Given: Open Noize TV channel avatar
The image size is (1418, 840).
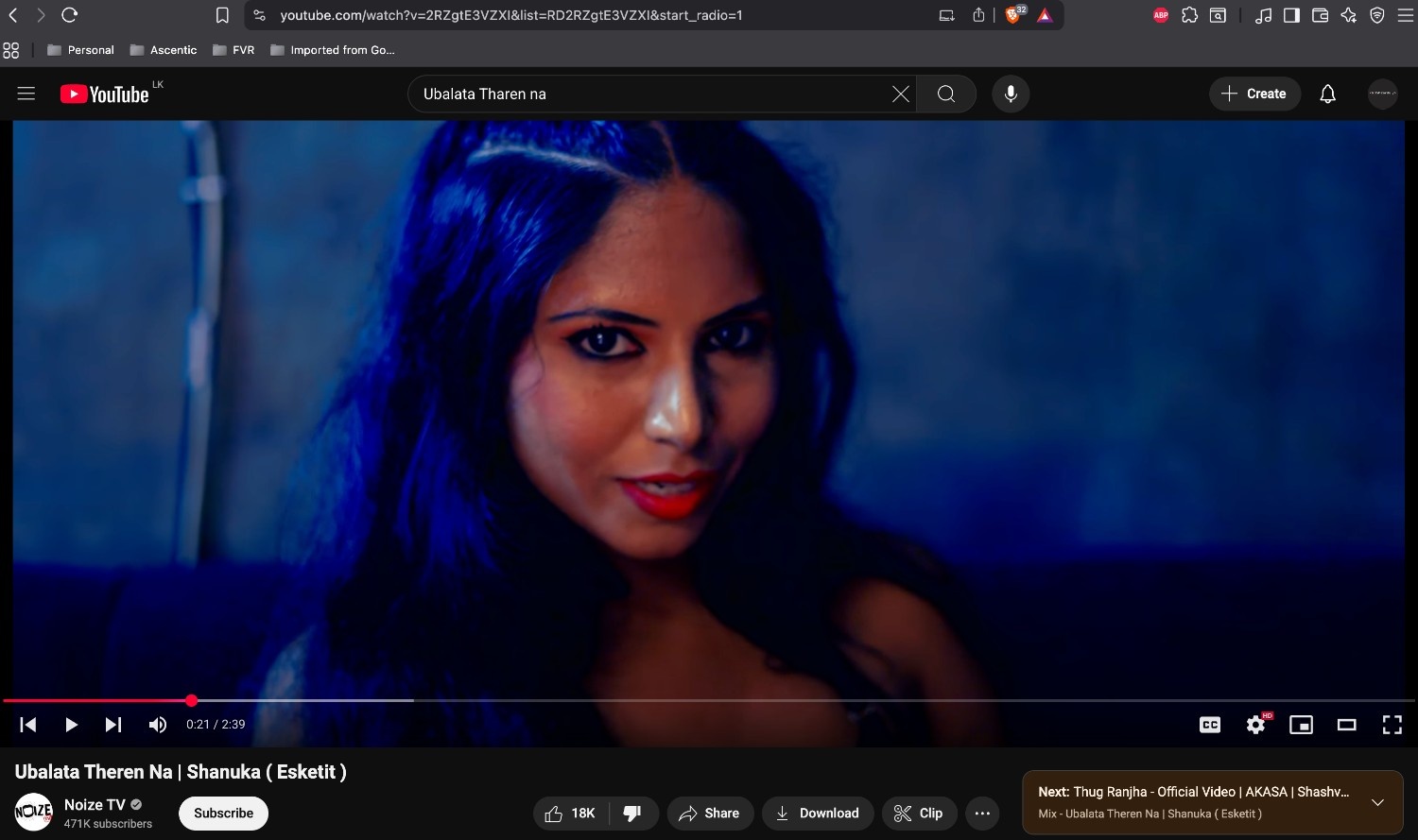Looking at the screenshot, I should coord(34,813).
